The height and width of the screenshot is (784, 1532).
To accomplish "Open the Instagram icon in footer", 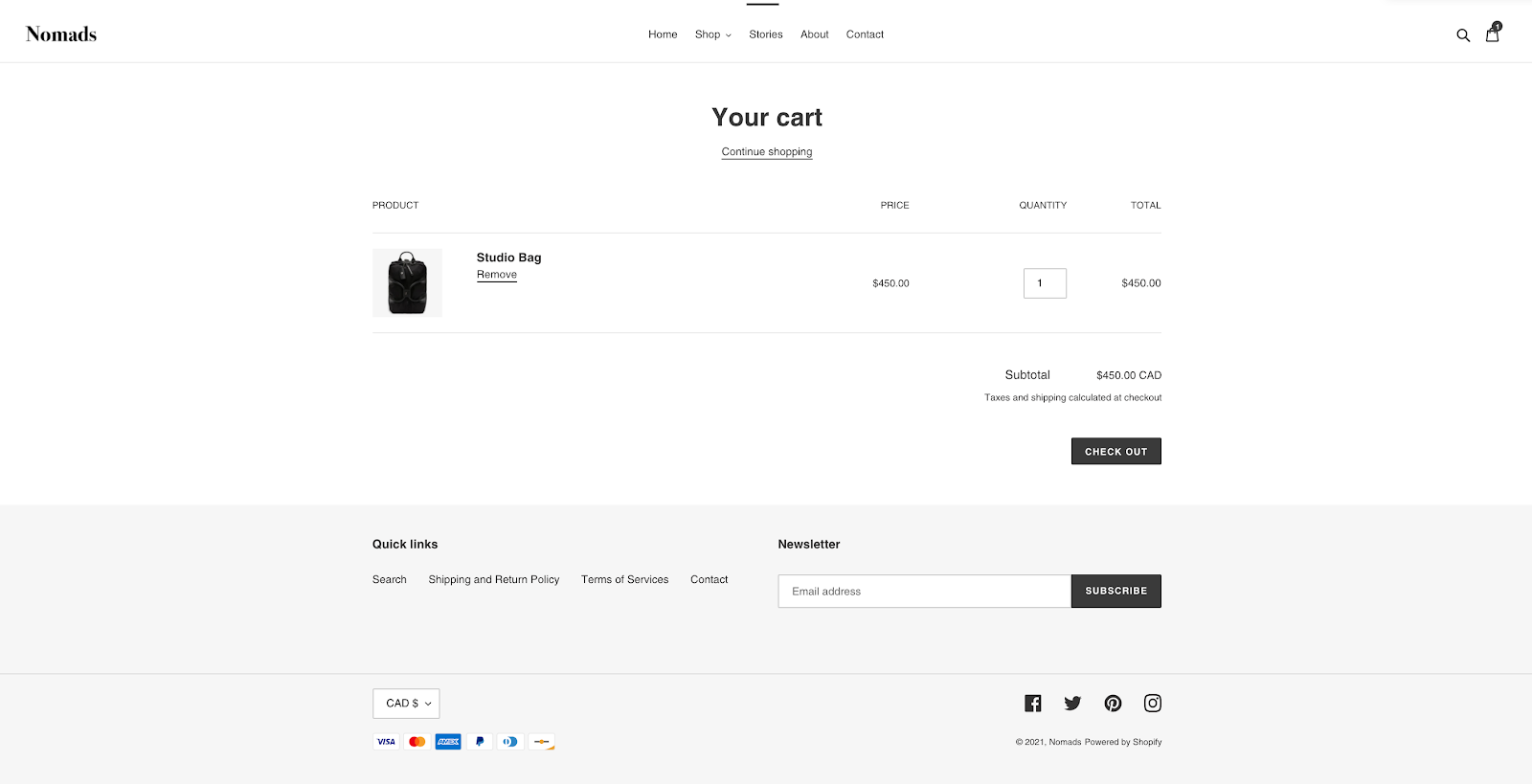I will [1153, 704].
